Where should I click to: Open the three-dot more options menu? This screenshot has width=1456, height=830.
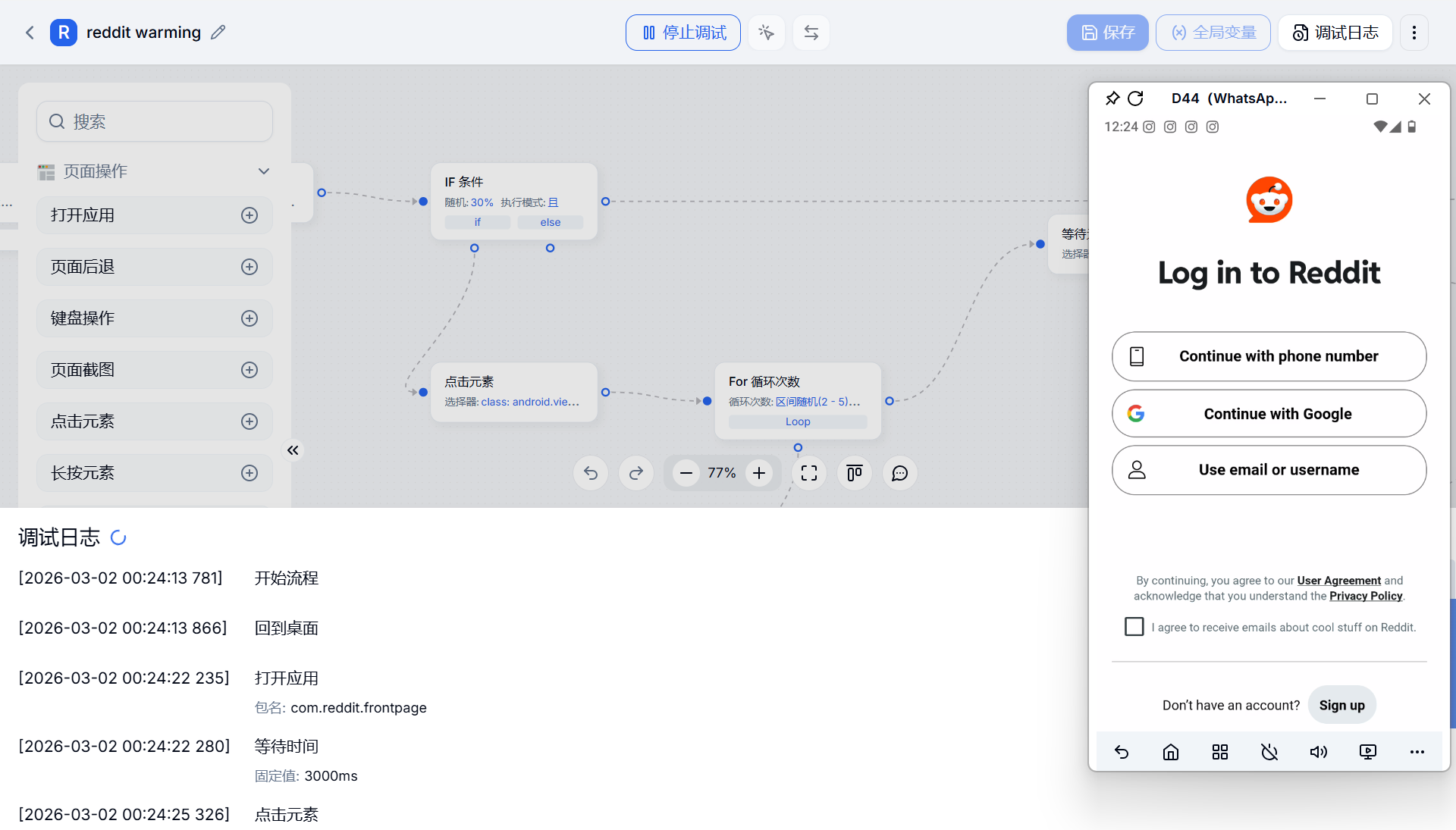pyautogui.click(x=1414, y=33)
